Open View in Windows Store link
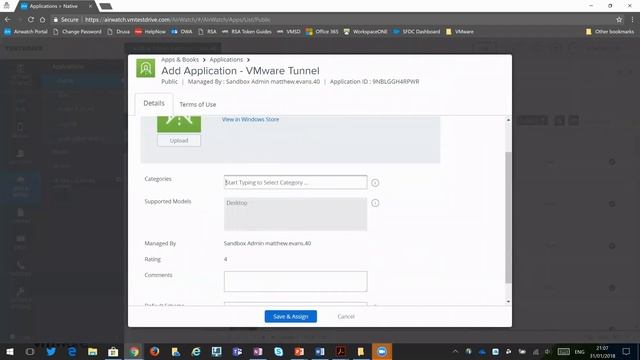This screenshot has height=360, width=640. (x=251, y=119)
